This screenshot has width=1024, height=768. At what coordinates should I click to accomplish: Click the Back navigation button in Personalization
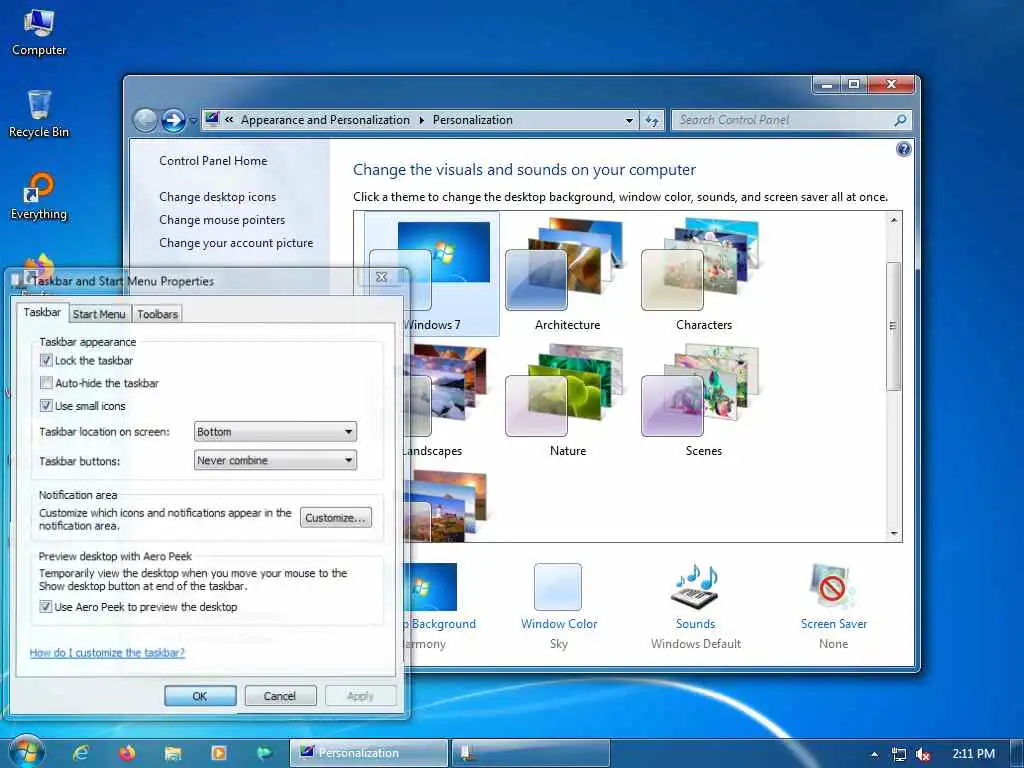pyautogui.click(x=145, y=120)
